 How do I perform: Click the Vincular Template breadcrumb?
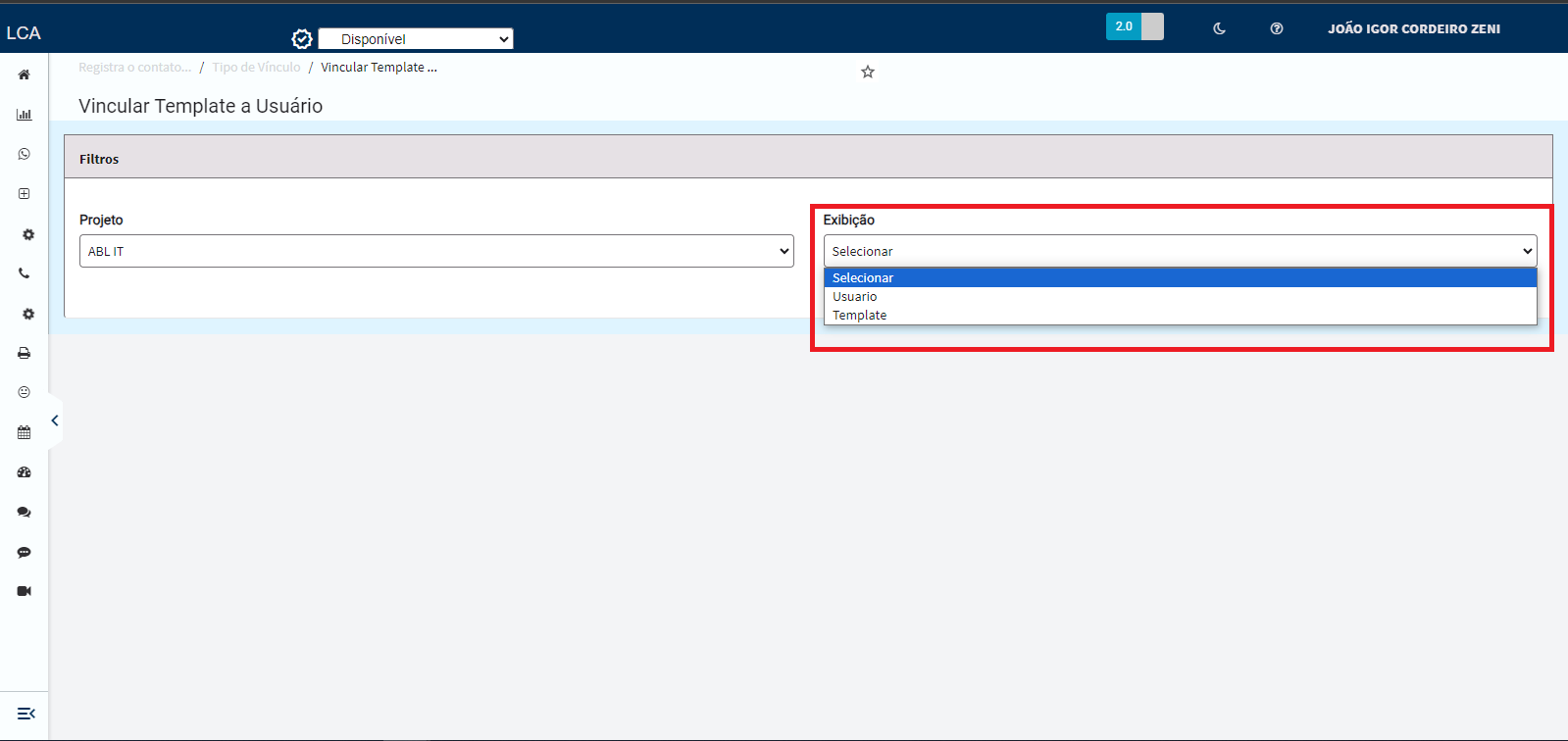click(x=379, y=68)
